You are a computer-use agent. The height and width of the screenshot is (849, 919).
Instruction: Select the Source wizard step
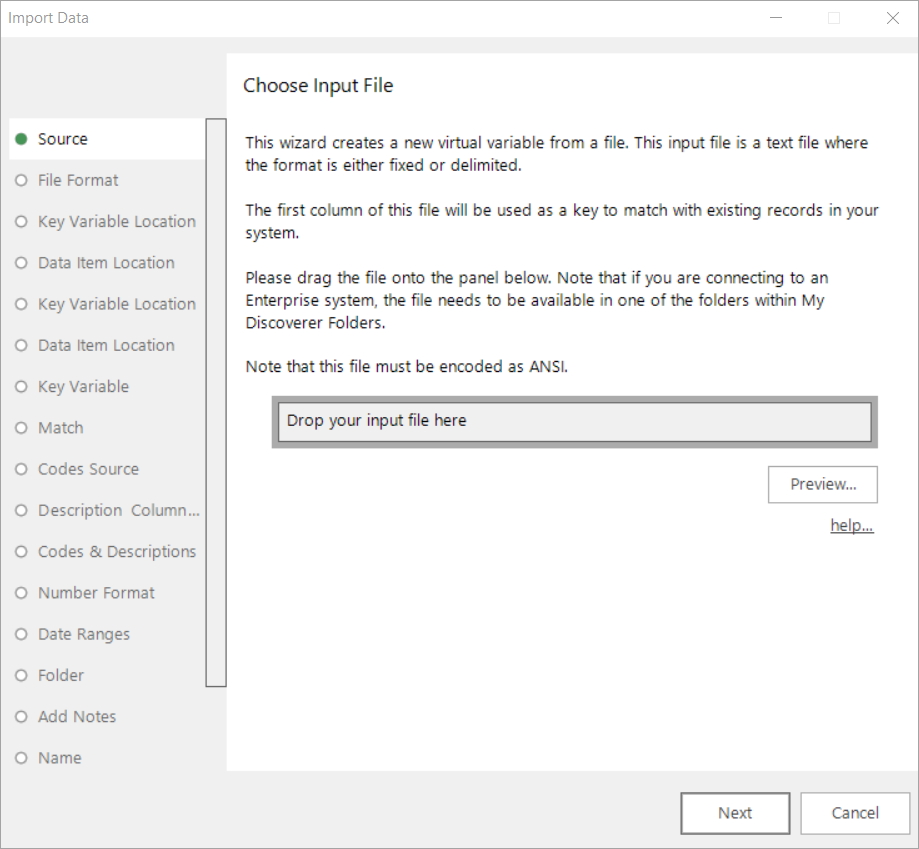coord(107,139)
